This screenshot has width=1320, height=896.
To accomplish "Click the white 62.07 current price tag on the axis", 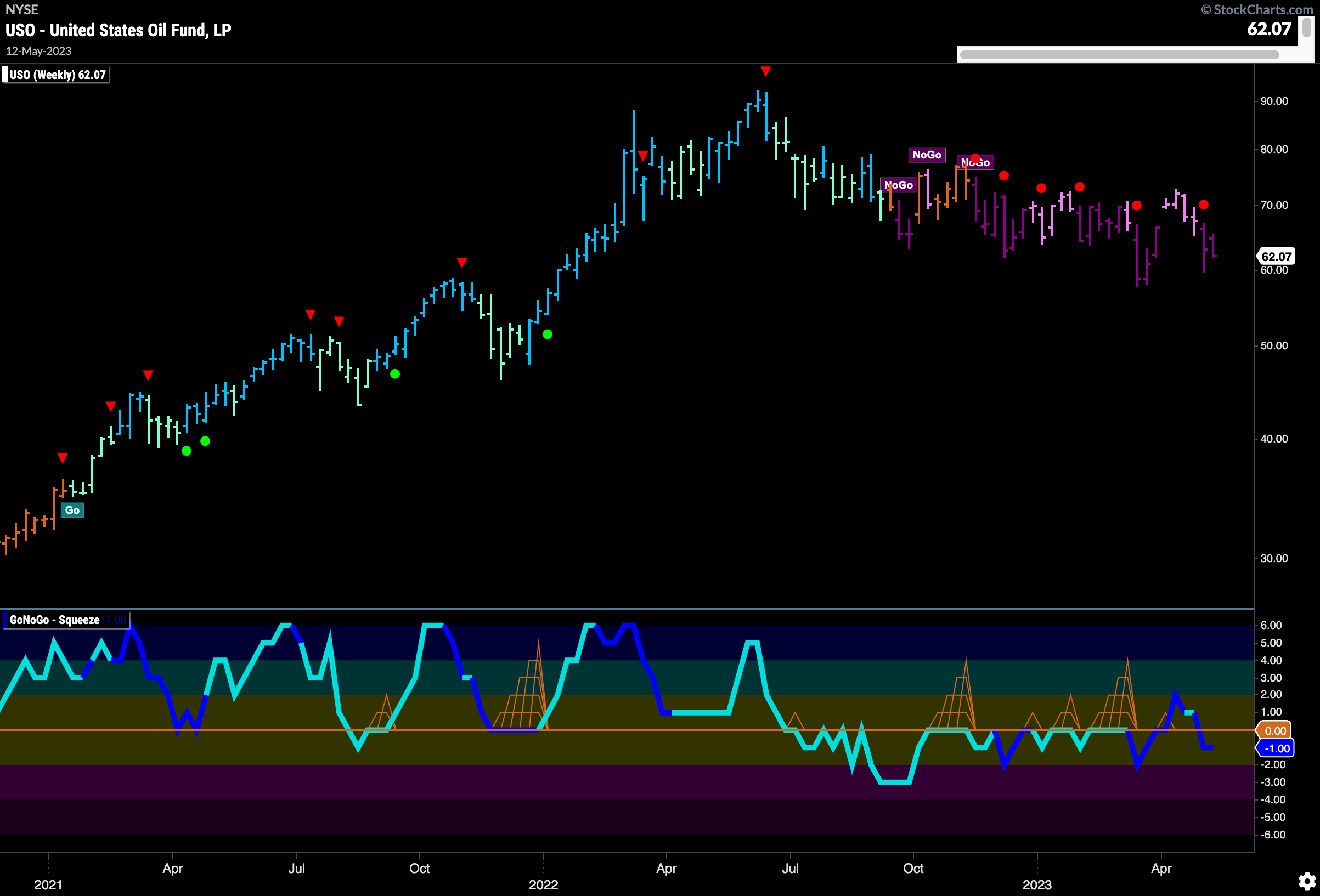I will (1276, 257).
